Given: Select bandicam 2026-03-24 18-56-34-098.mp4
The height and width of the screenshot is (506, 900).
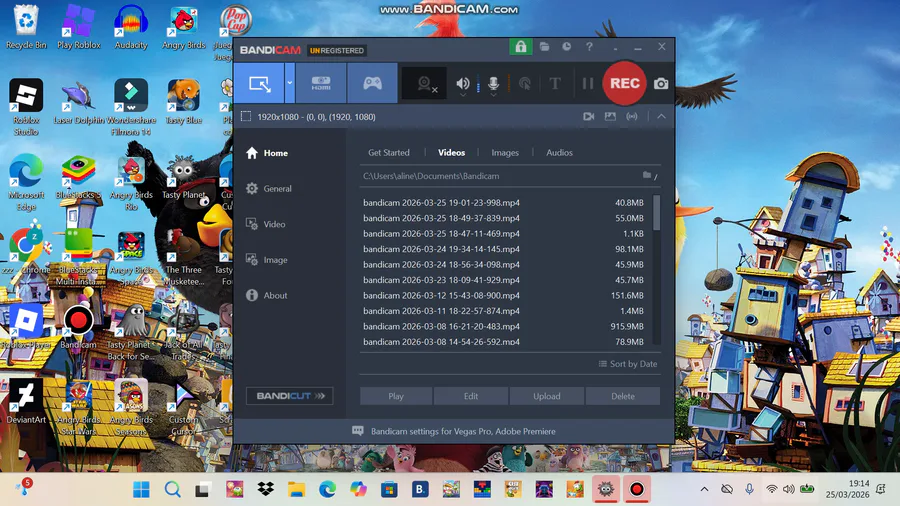Looking at the screenshot, I should (x=504, y=264).
